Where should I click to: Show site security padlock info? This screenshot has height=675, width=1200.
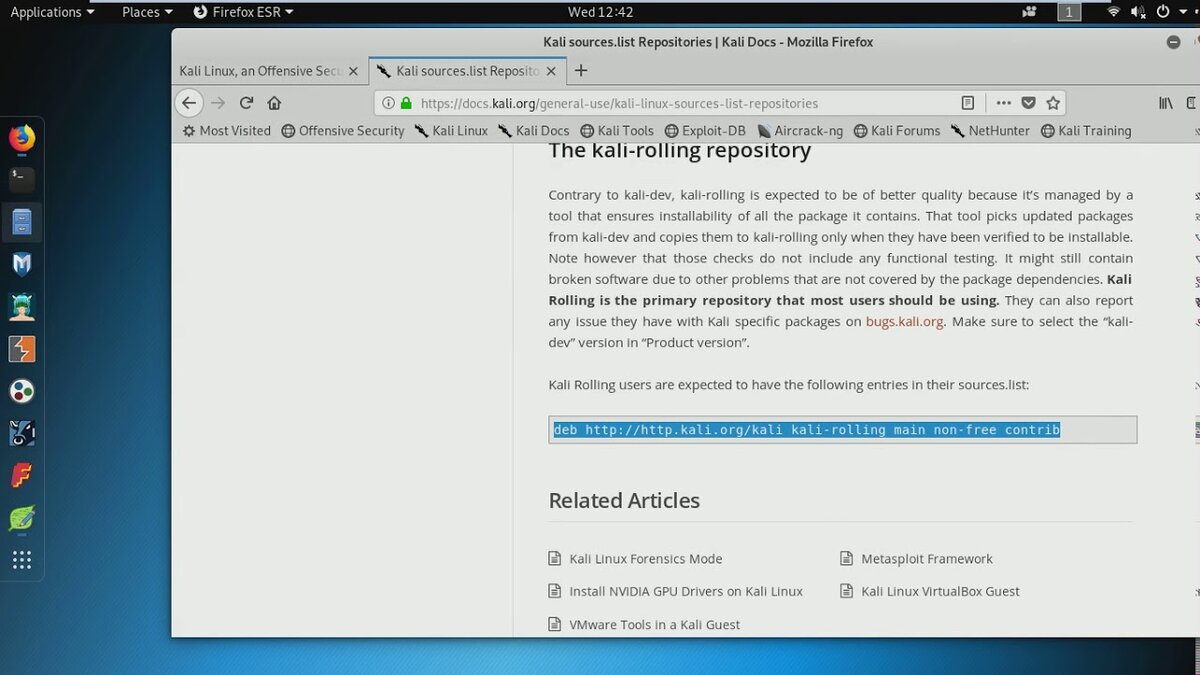[406, 103]
